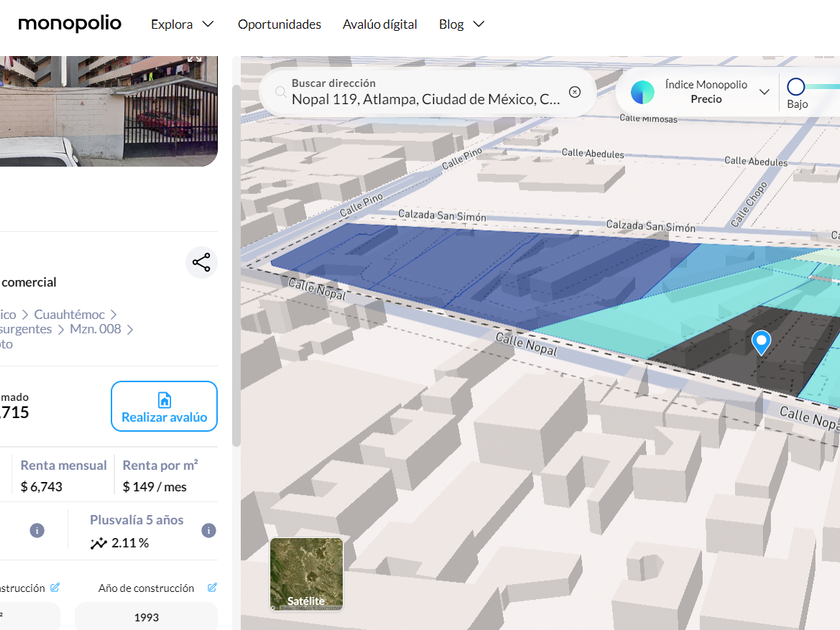Click the Índice Monopolio gradient icon
The height and width of the screenshot is (630, 840).
click(642, 92)
